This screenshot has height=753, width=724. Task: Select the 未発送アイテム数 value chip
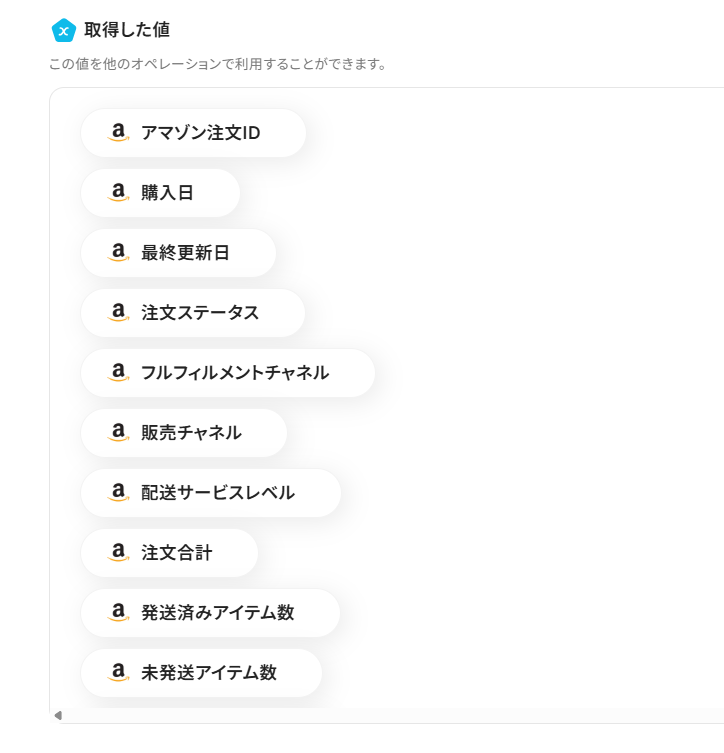pos(208,673)
